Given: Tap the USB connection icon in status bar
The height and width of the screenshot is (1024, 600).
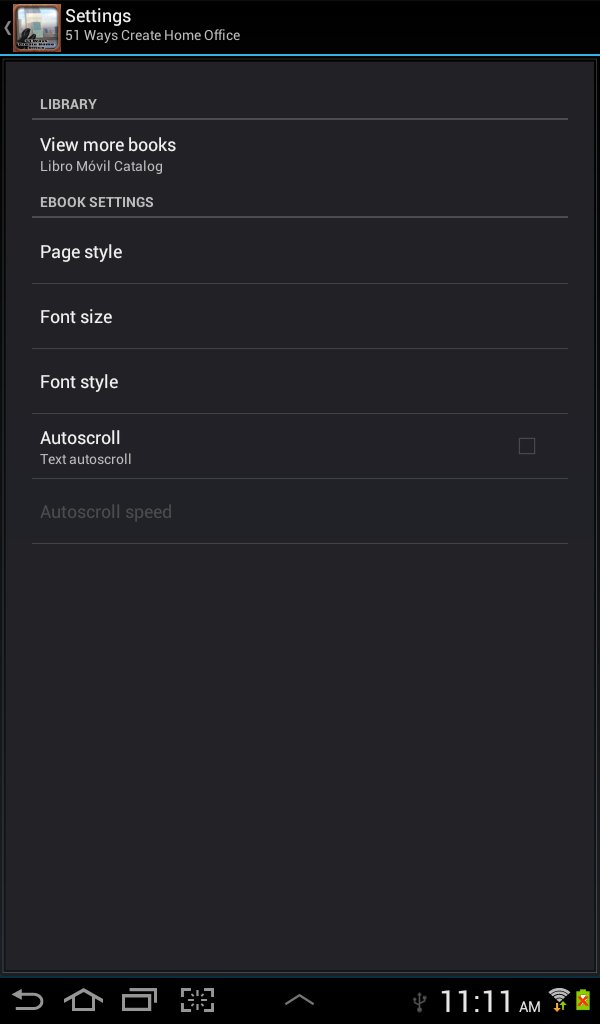Looking at the screenshot, I should click(x=419, y=1001).
